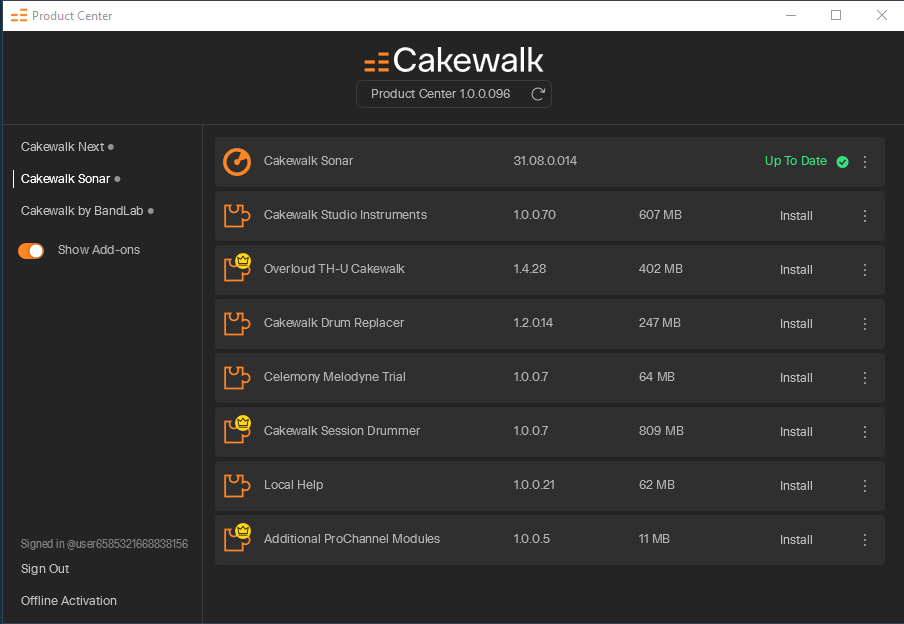
Task: Open the more options menu for Cakewalk Sonar
Action: [865, 162]
